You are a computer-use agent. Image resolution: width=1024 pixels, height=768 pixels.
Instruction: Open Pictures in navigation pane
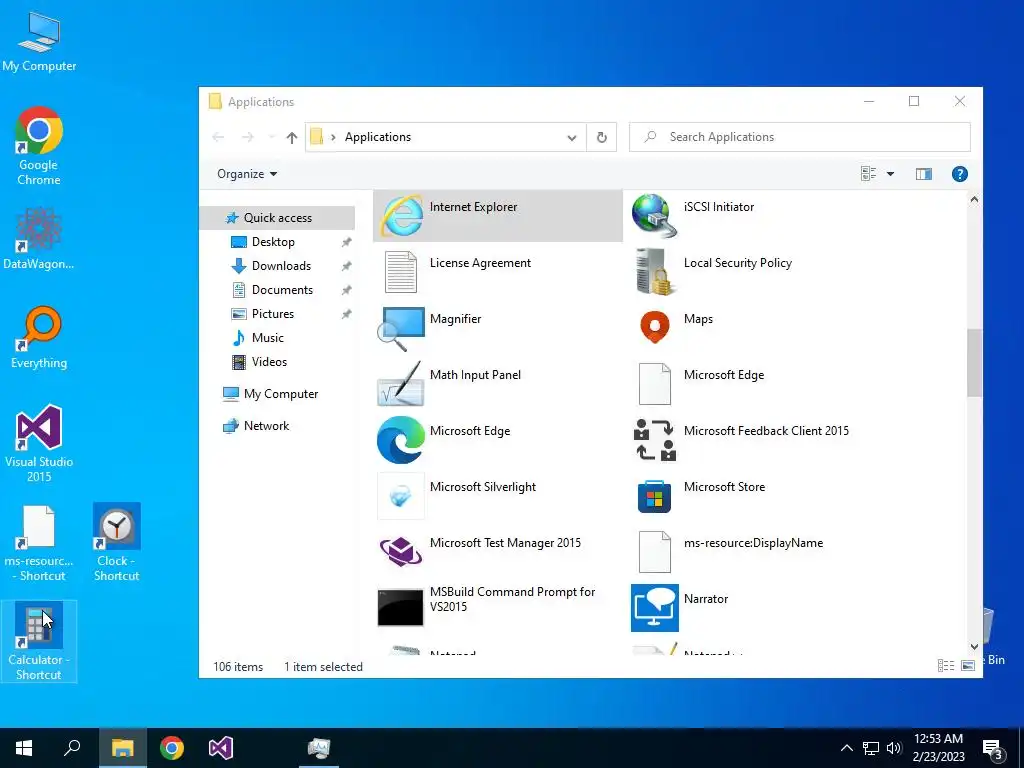coord(273,314)
